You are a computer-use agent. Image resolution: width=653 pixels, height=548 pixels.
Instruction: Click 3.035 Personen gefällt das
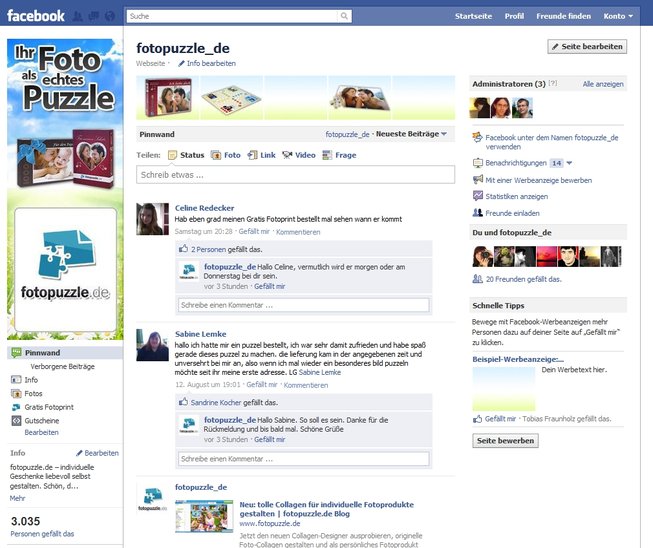click(42, 526)
